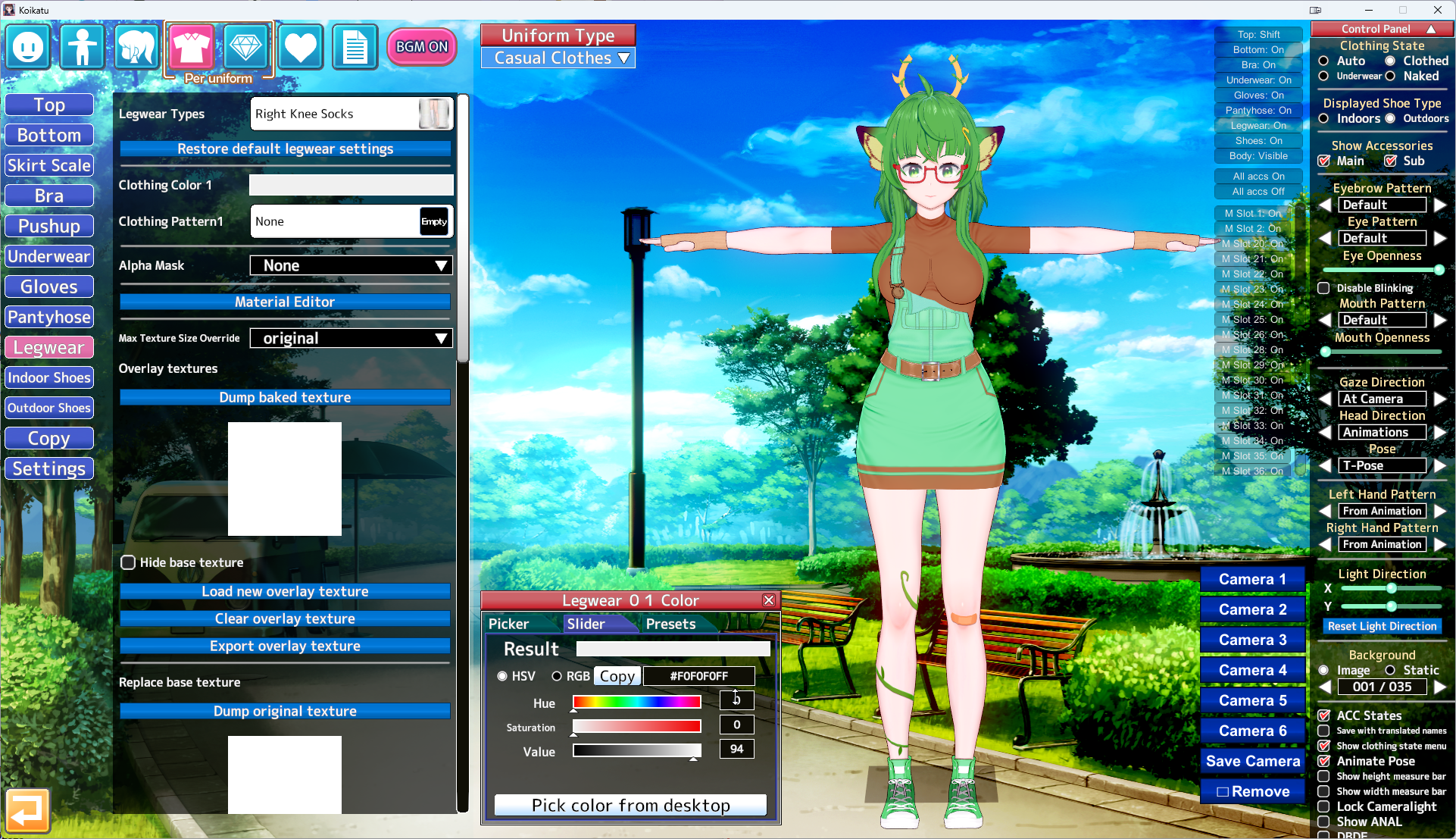
Task: Open the document settings icon tab
Action: click(355, 47)
